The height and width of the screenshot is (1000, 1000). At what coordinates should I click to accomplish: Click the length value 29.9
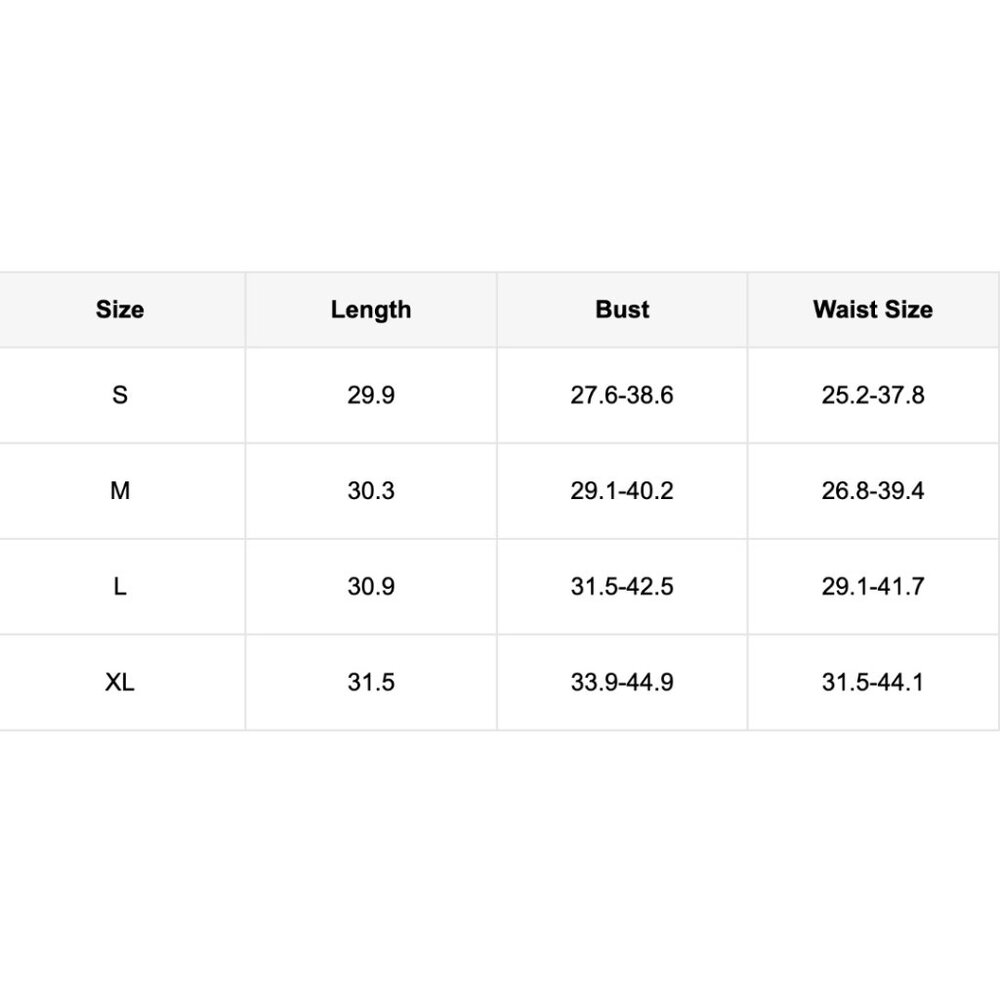(x=371, y=395)
